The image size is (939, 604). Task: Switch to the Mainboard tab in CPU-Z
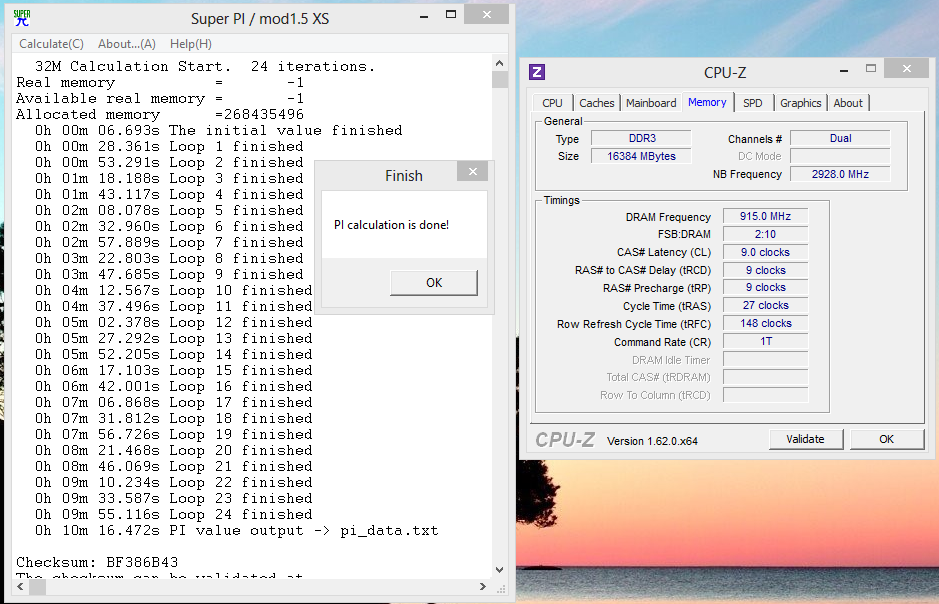tap(651, 103)
